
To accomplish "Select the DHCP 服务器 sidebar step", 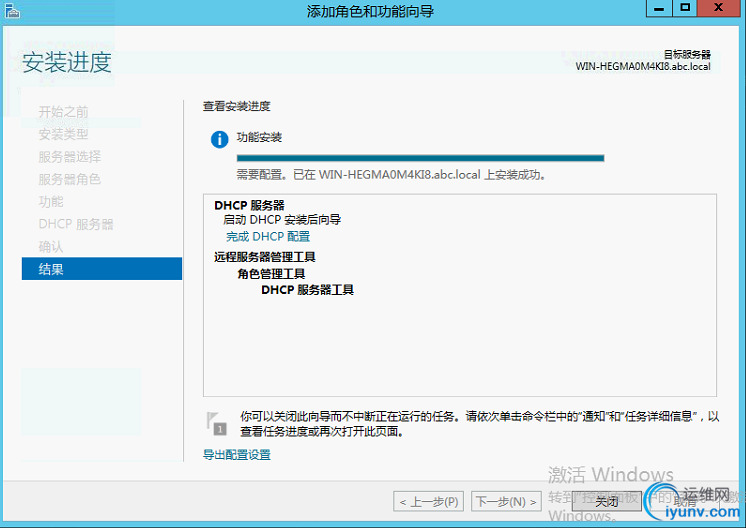I will (76, 224).
